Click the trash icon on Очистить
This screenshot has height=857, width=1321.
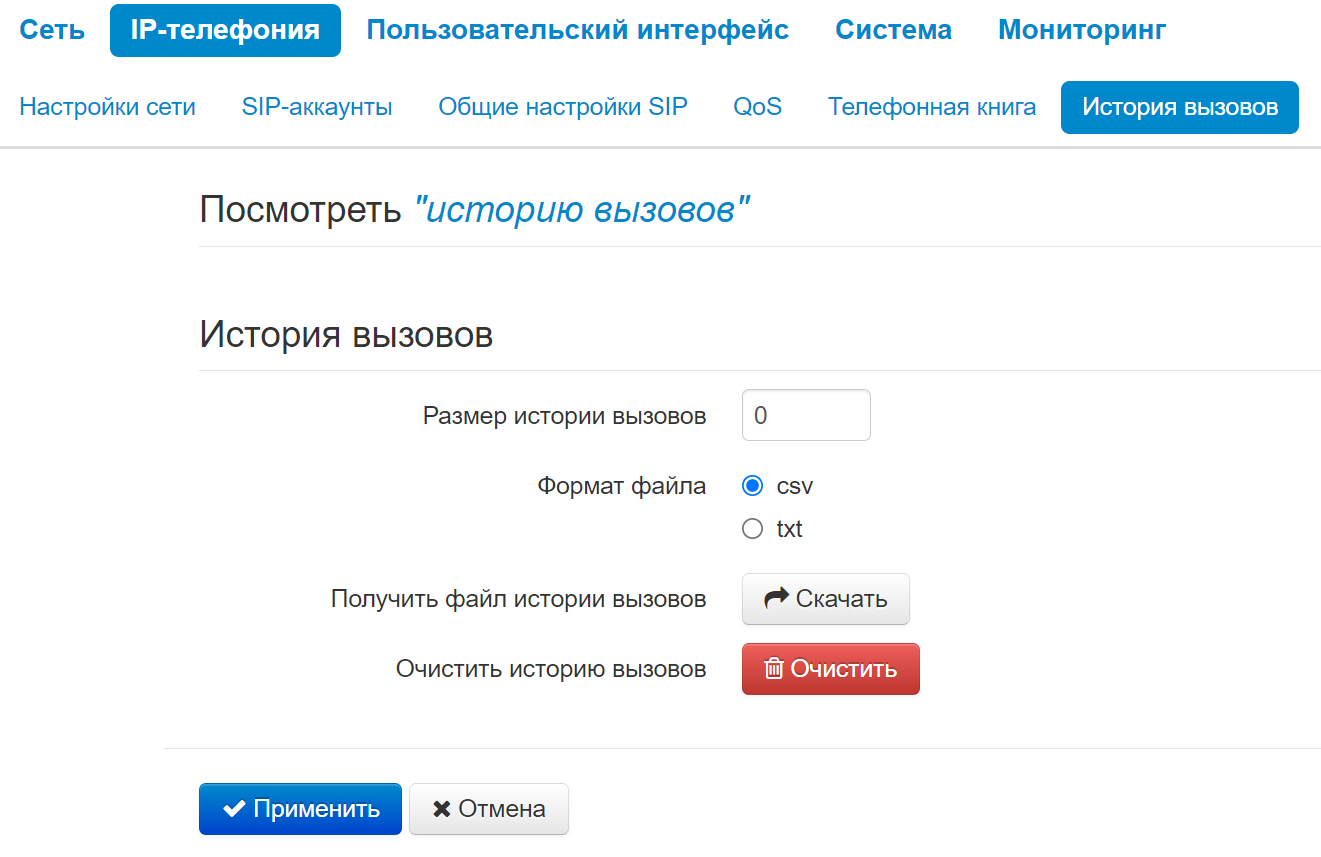pyautogui.click(x=773, y=669)
